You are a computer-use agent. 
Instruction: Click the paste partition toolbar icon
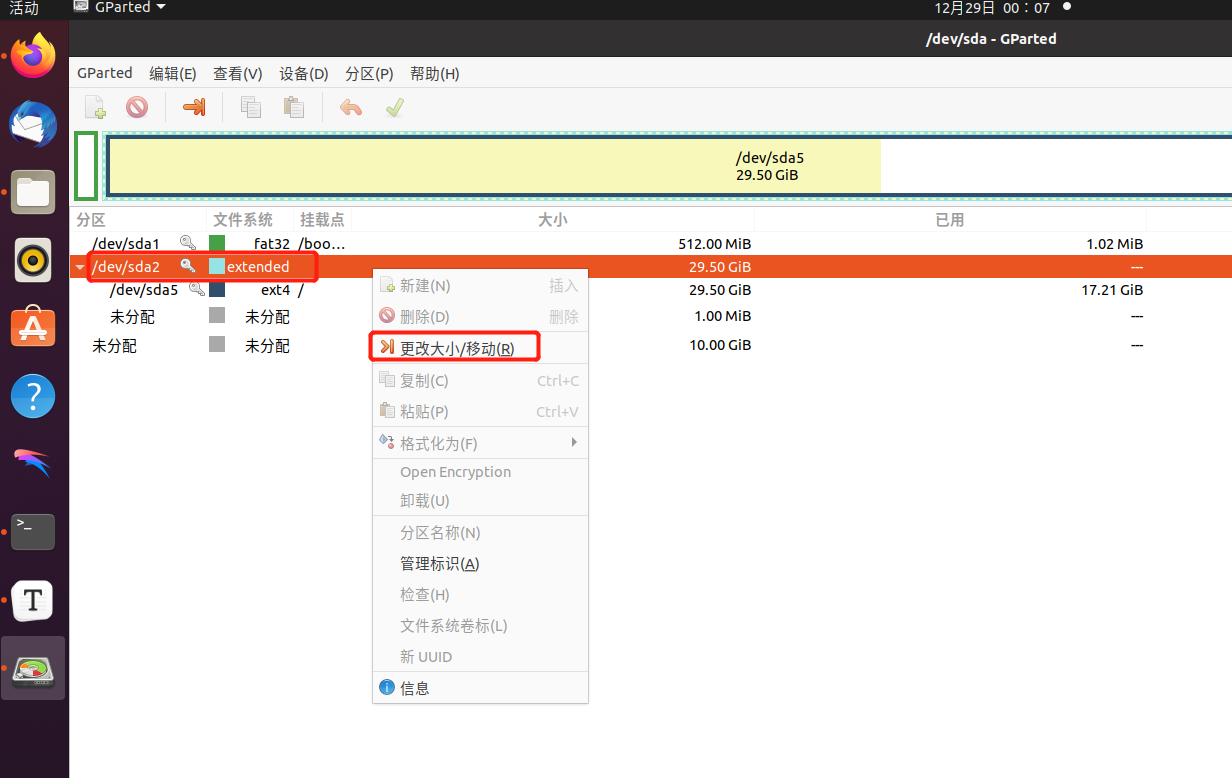tap(293, 107)
